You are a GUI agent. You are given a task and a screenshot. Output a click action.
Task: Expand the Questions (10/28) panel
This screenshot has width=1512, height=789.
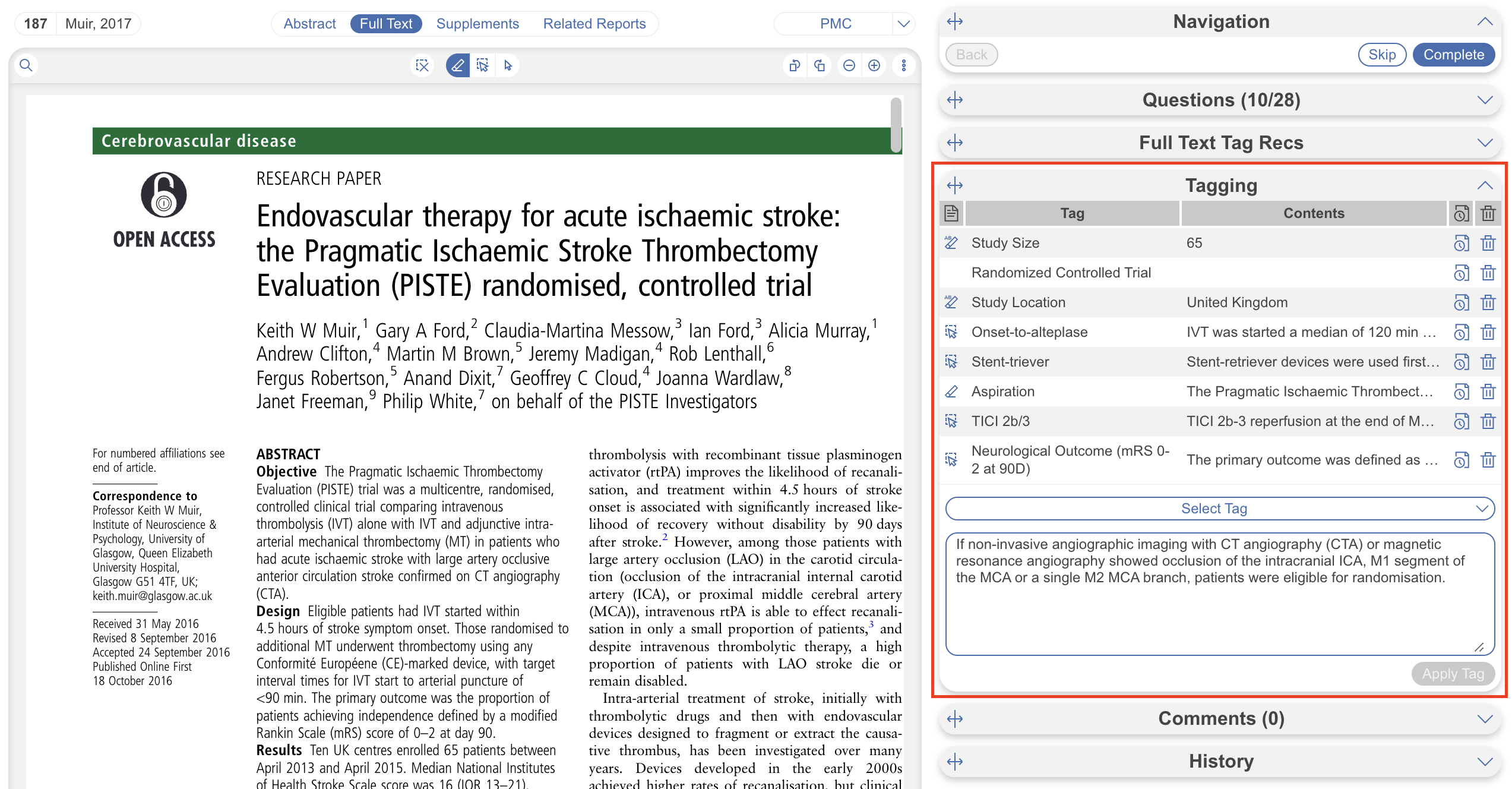[x=1485, y=100]
